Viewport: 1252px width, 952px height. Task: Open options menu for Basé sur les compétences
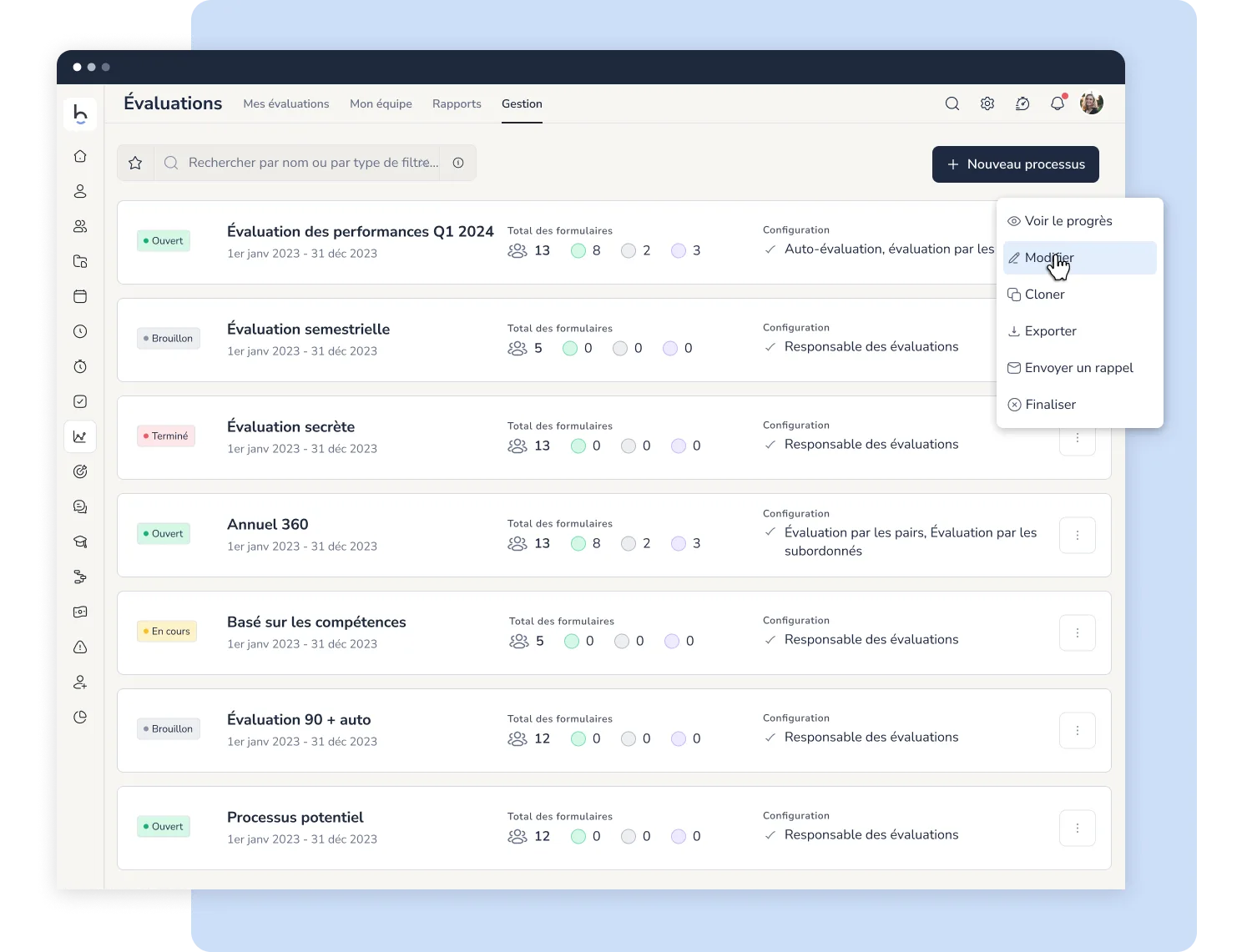tap(1078, 633)
